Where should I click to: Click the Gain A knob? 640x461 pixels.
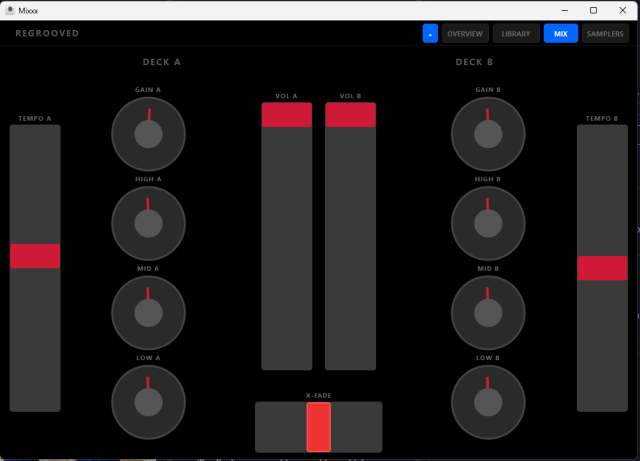pos(148,133)
